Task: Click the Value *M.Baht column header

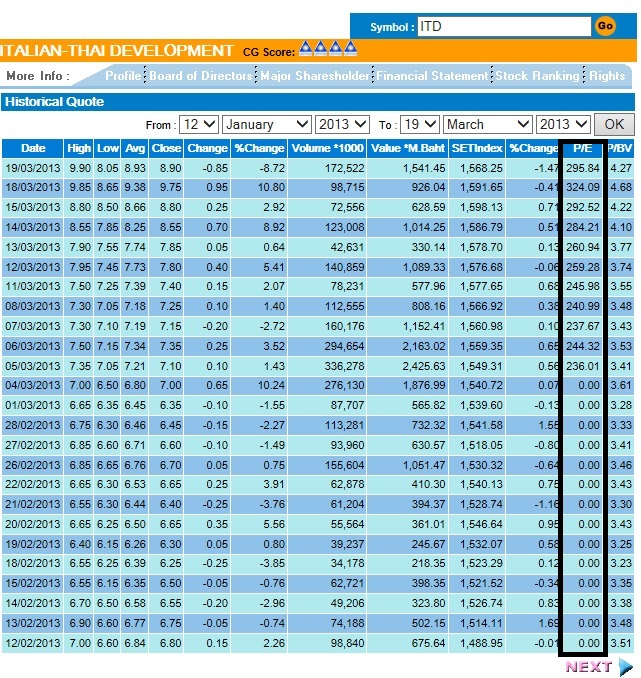Action: tap(407, 148)
